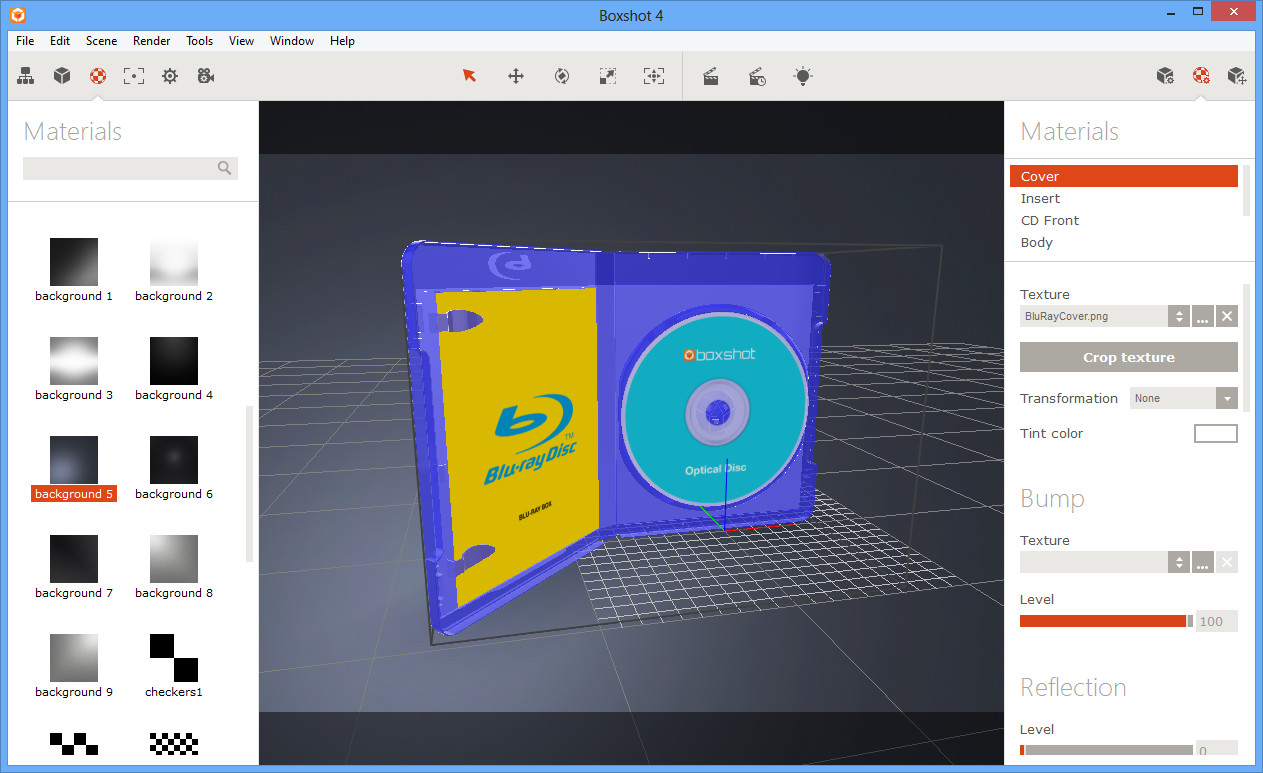
Task: Click the Tint color swatch
Action: pos(1216,433)
